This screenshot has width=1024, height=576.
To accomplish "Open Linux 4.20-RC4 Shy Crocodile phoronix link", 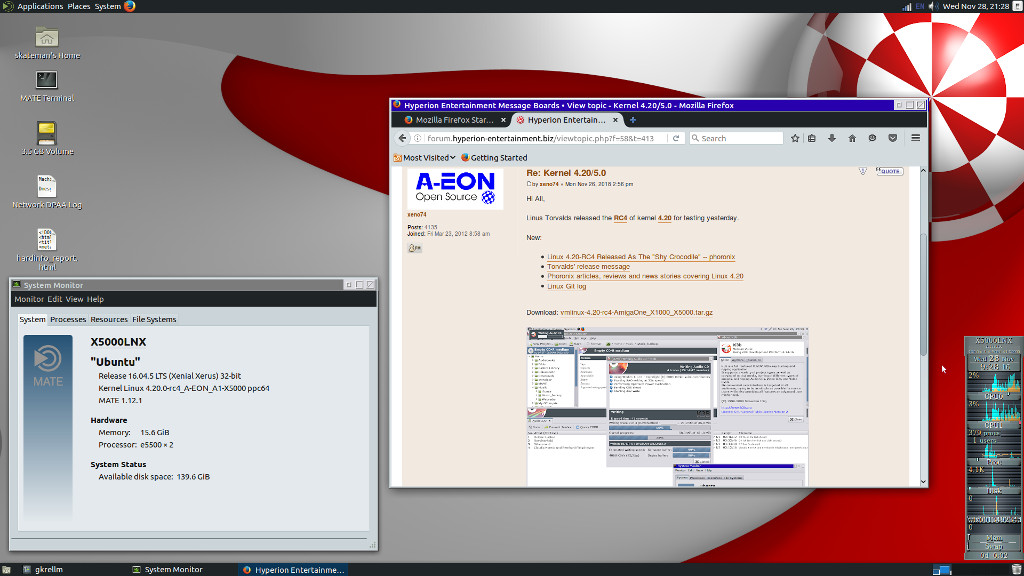I will tap(641, 257).
